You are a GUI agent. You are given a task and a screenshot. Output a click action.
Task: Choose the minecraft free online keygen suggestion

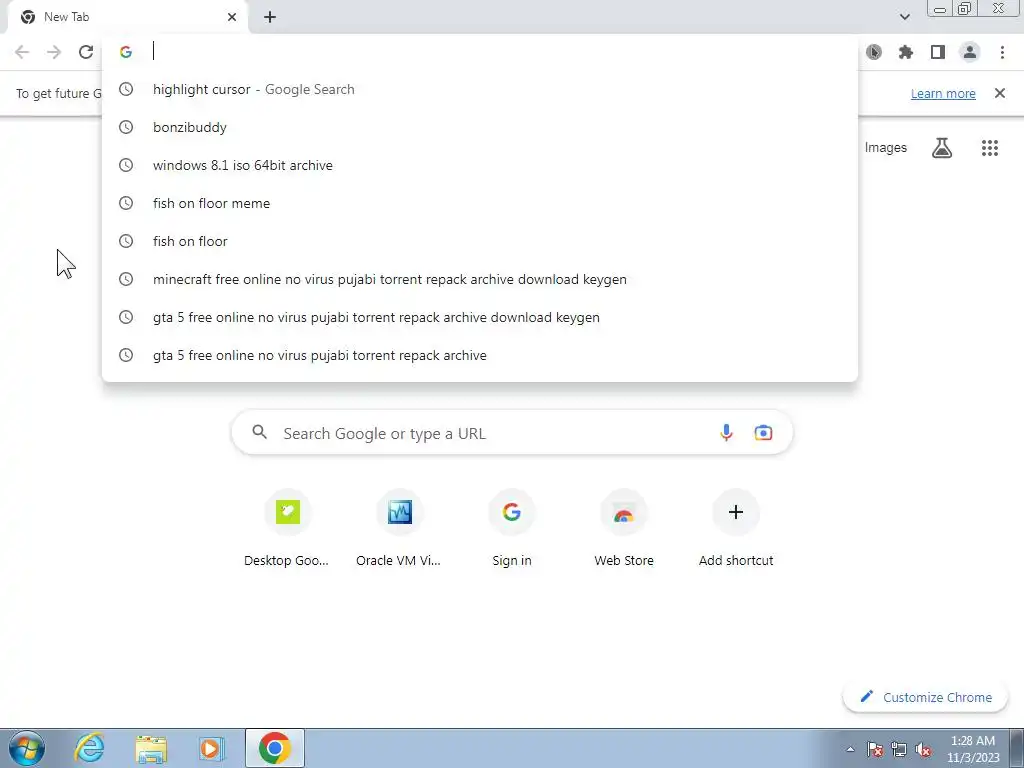tap(480, 279)
